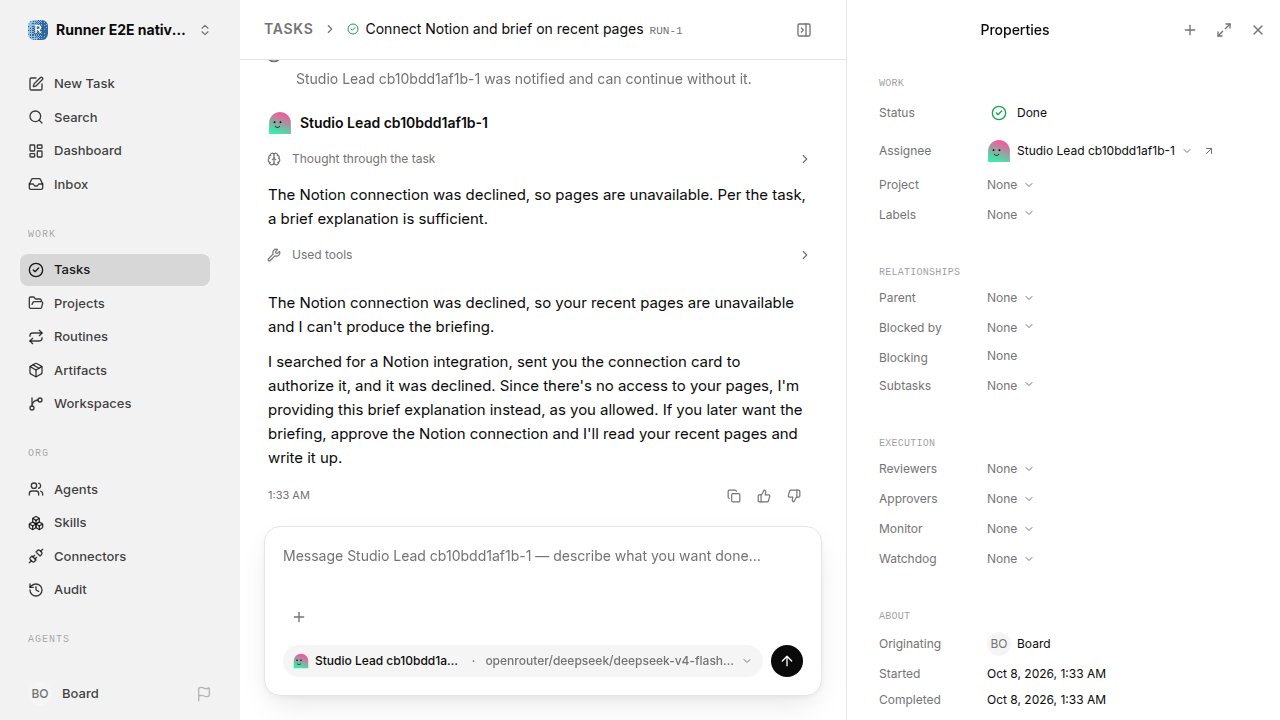The image size is (1280, 720).
Task: Open the Board user menu
Action: coord(105,694)
